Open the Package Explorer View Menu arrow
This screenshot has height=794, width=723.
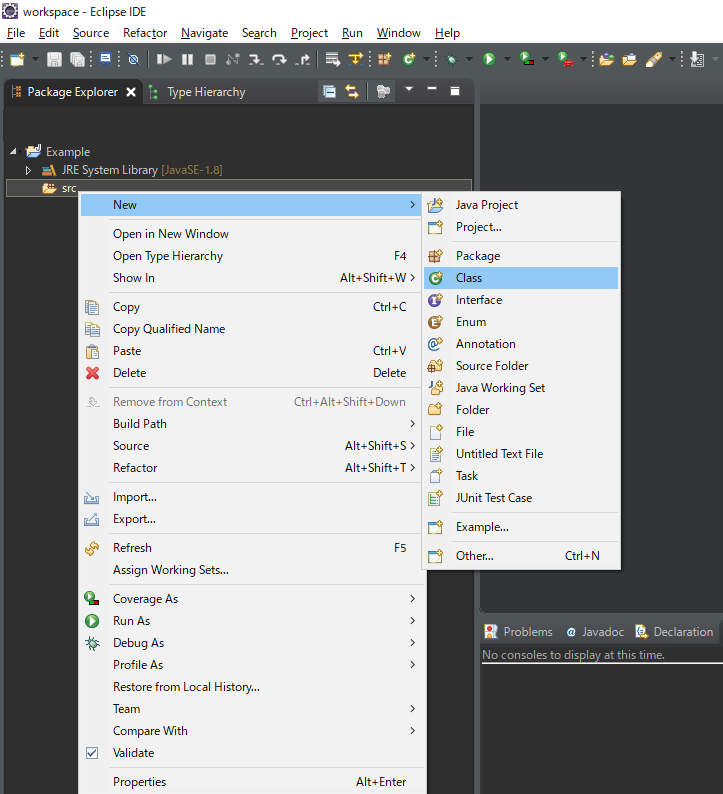point(409,89)
